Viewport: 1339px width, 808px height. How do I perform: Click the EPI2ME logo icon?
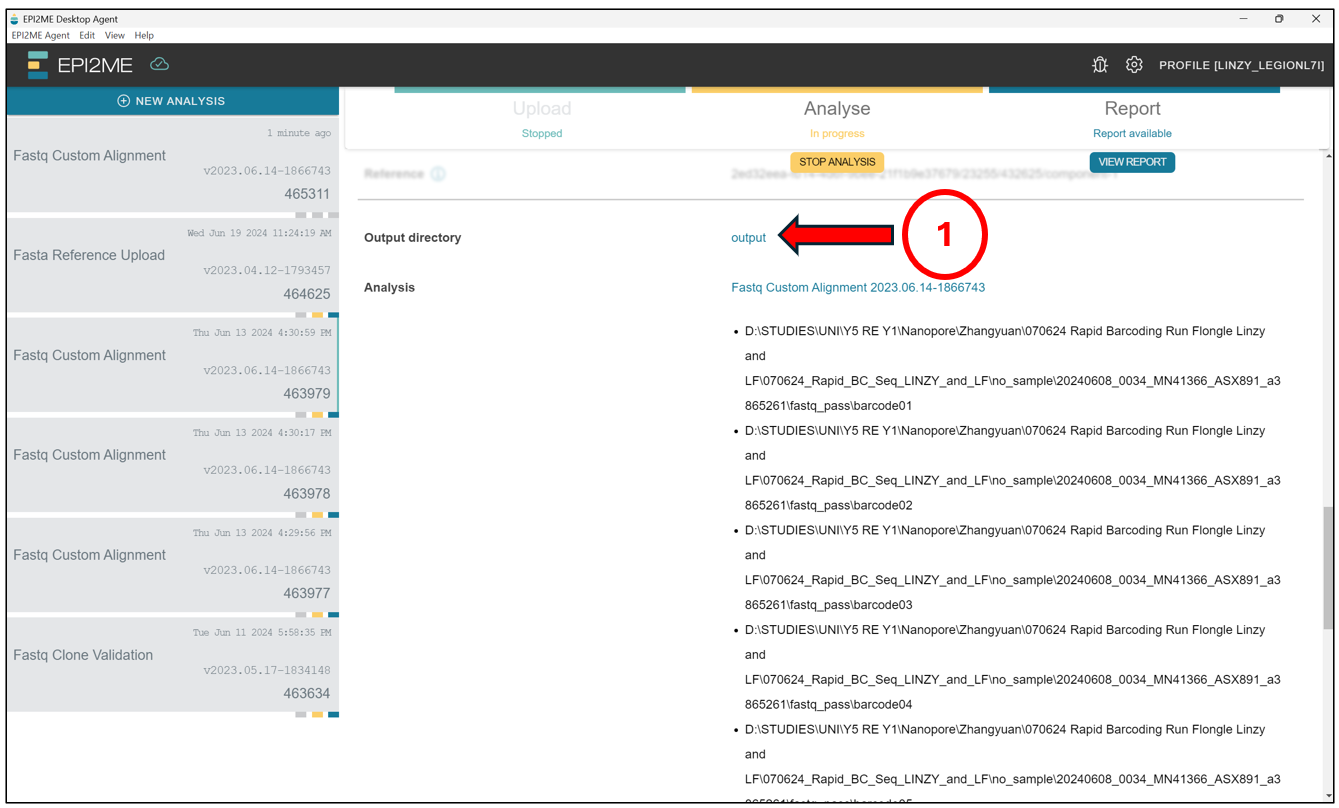pyautogui.click(x=38, y=65)
